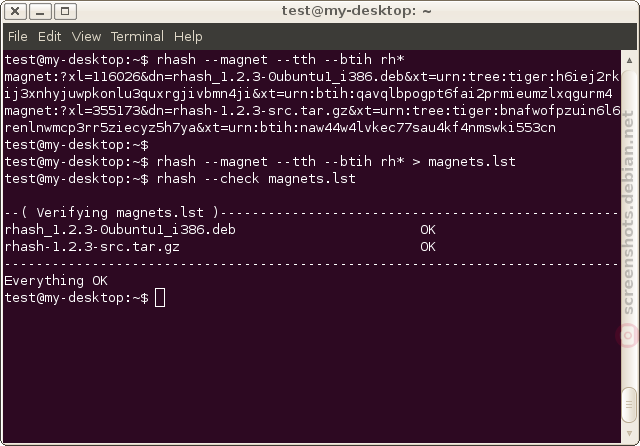
Task: Click the vertical scrollbar thumb
Action: [629, 405]
